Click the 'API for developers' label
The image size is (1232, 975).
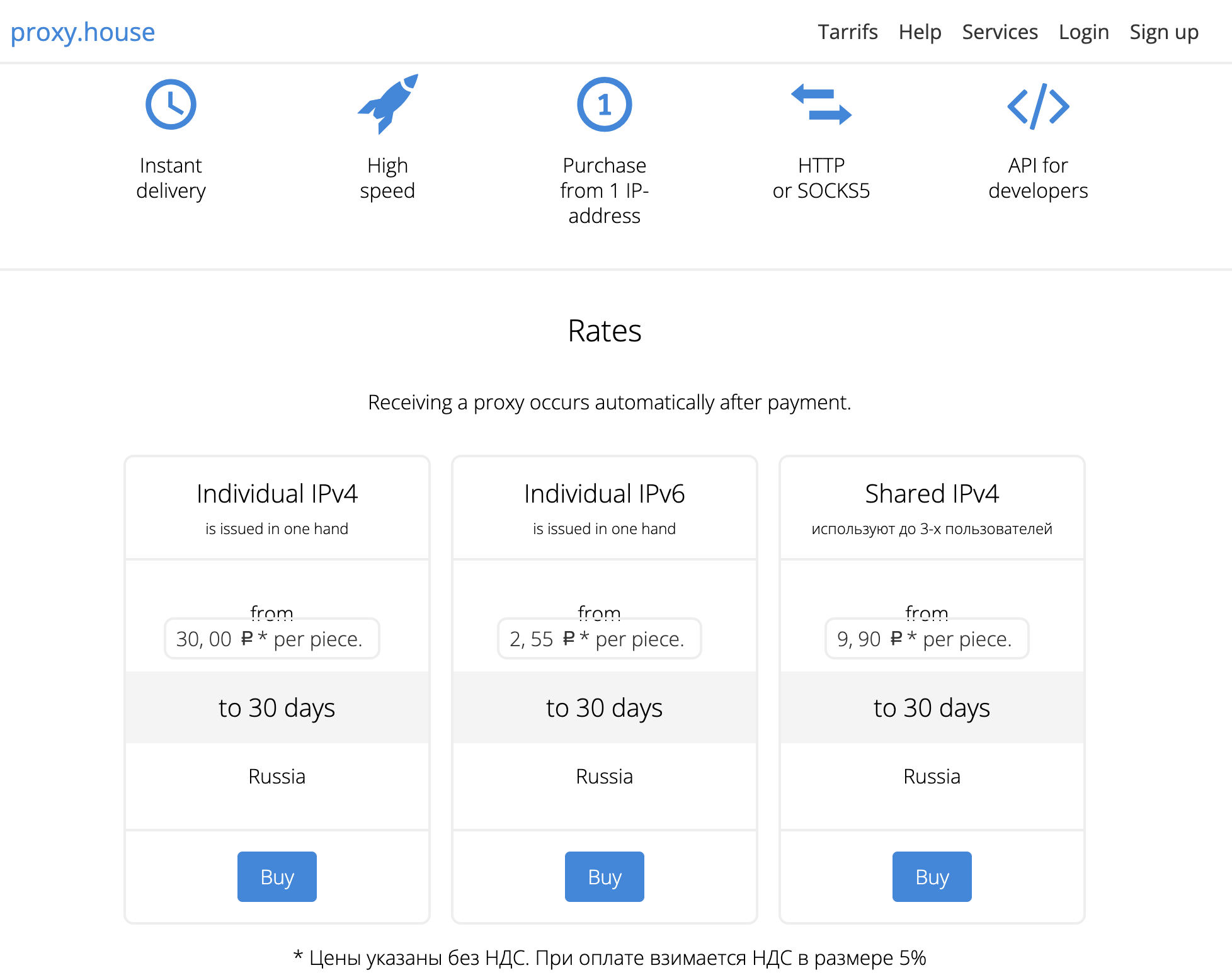(1038, 178)
